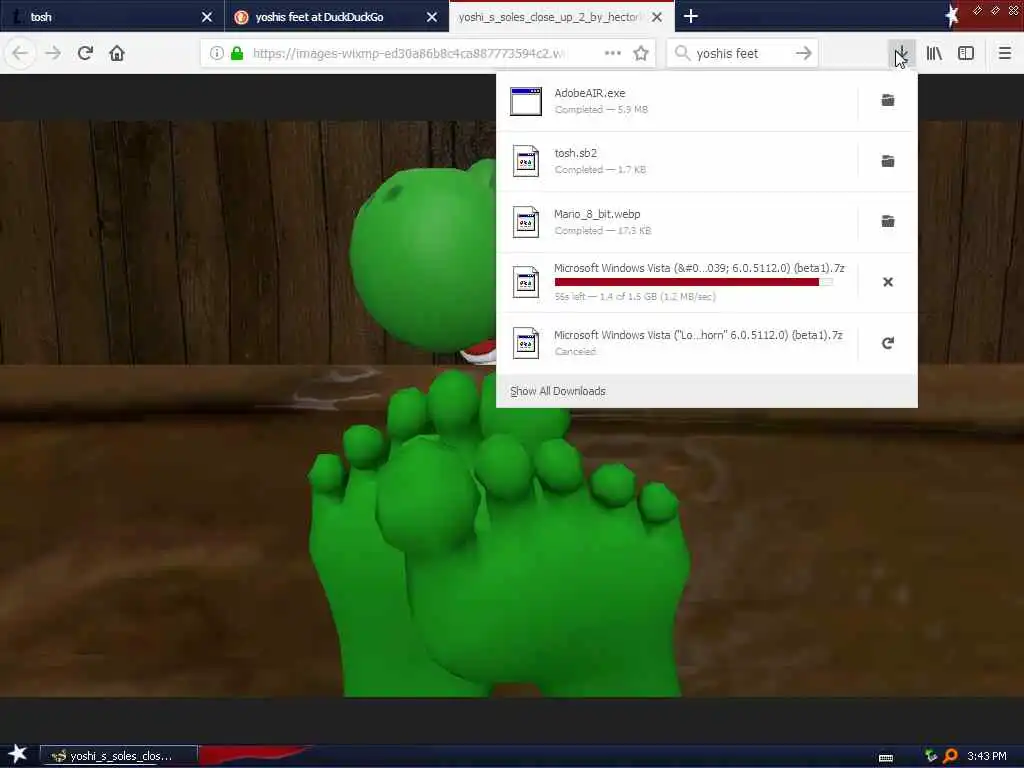
Task: Reload the current page
Action: (85, 54)
